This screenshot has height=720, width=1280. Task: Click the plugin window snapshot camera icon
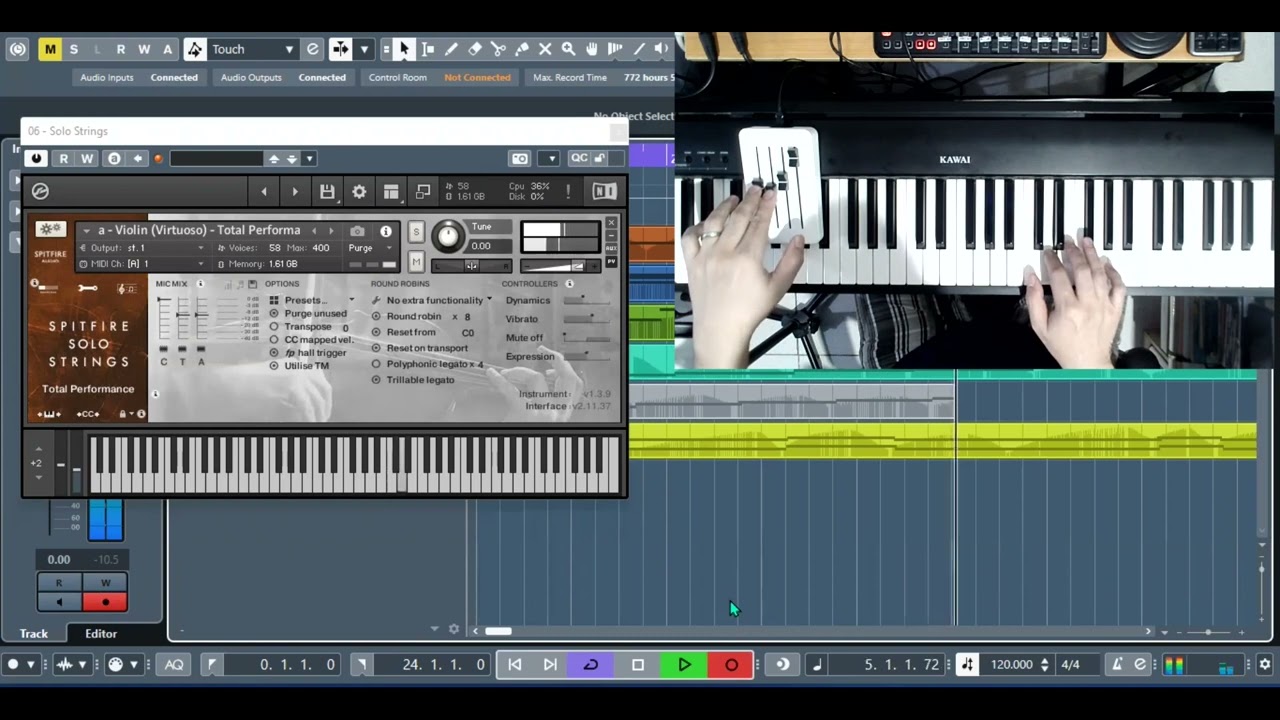coord(519,158)
